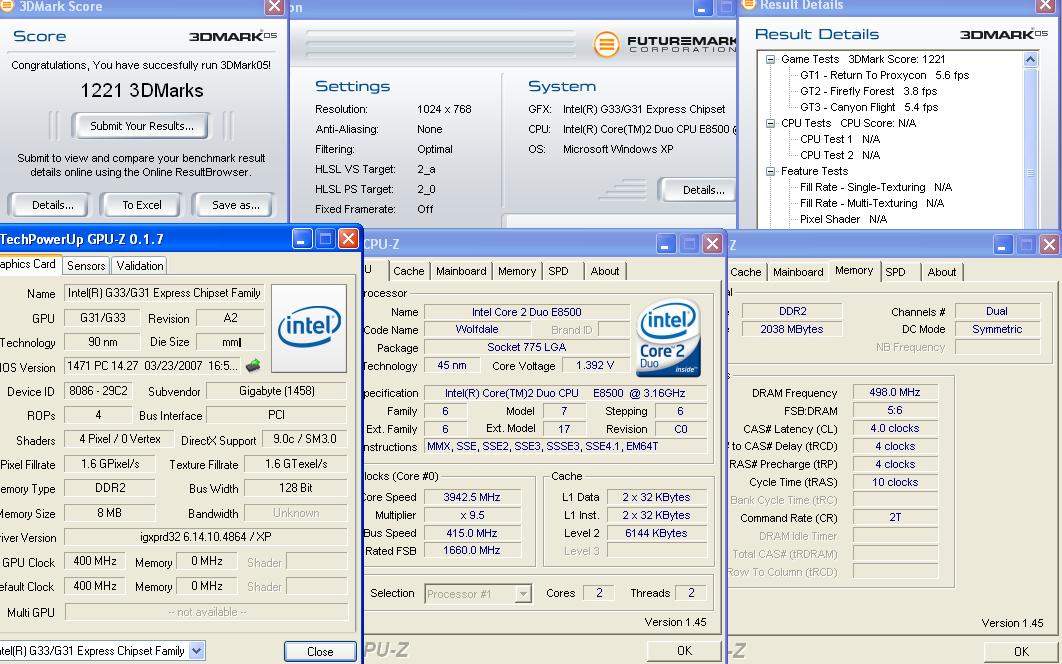Open Cache tab in CPU-Z Memory window
1062x664 pixels.
(746, 272)
